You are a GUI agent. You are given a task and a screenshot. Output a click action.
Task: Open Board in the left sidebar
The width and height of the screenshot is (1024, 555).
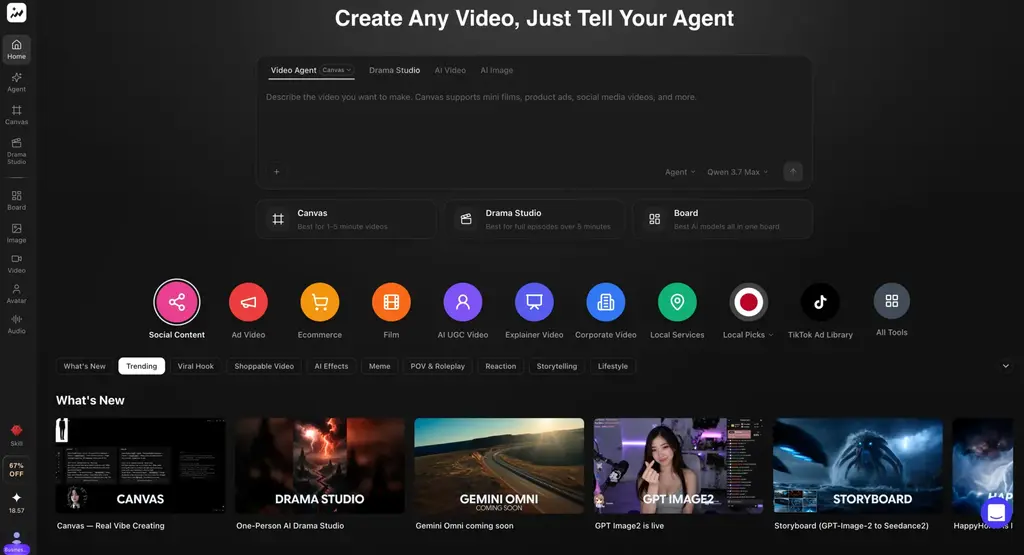16,200
